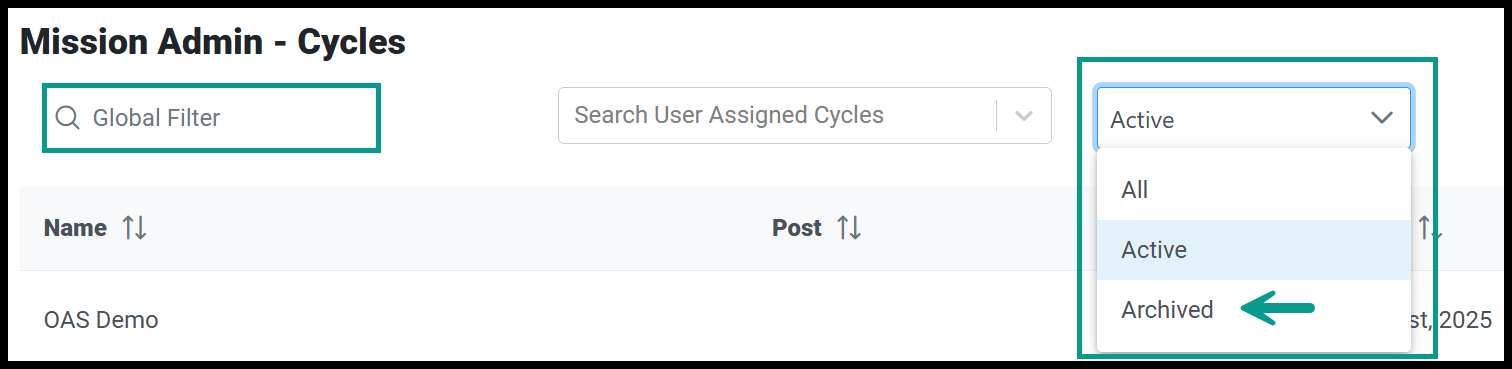Click the Mission Admin - Cycles heading
1512x369 pixels.
tap(213, 42)
